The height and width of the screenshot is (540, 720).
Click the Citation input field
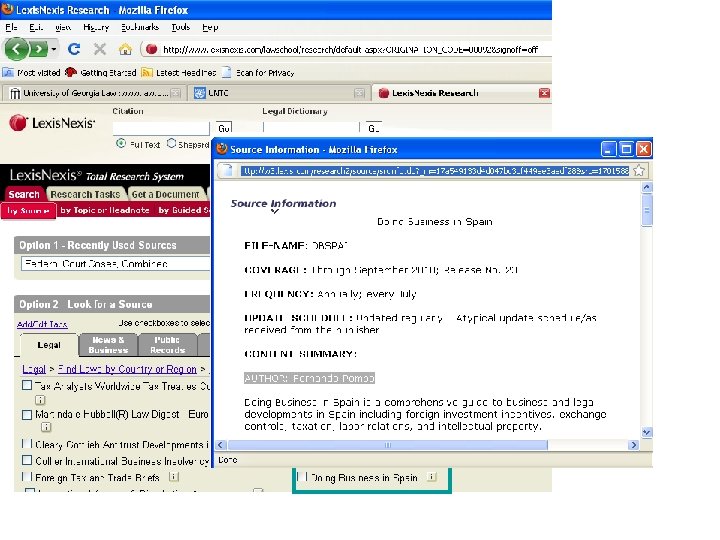tap(161, 128)
